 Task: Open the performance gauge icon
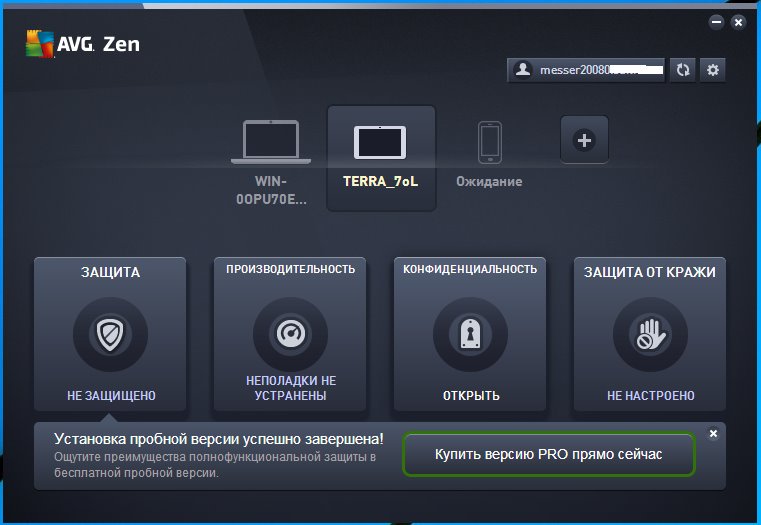290,334
